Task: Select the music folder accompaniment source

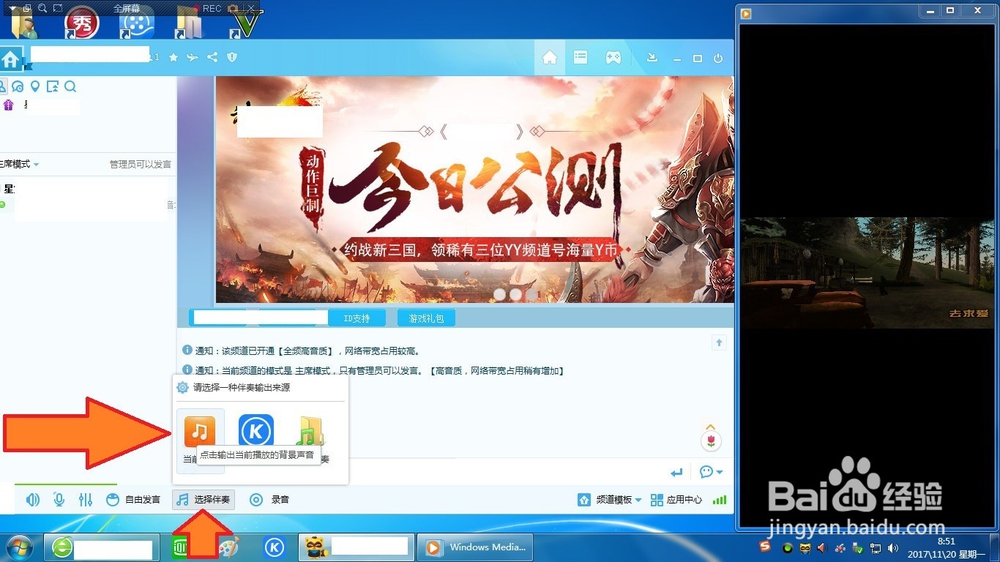Action: coord(310,431)
